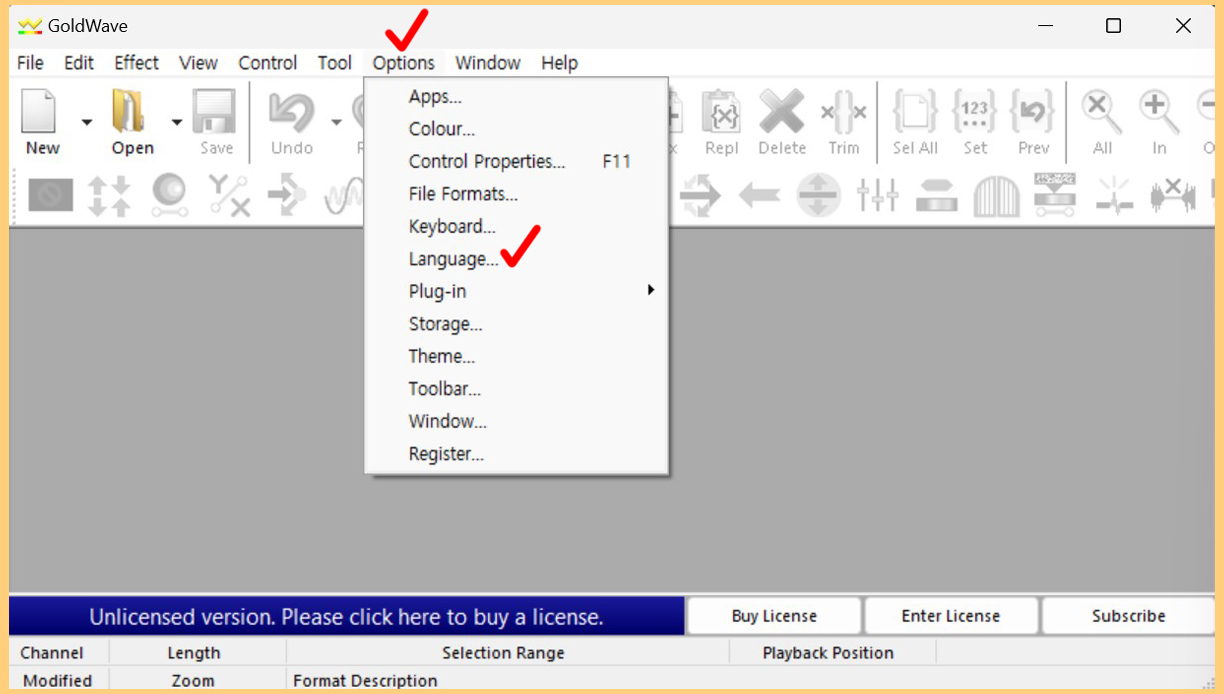Open the Tool menu
The width and height of the screenshot is (1224, 694).
(335, 63)
